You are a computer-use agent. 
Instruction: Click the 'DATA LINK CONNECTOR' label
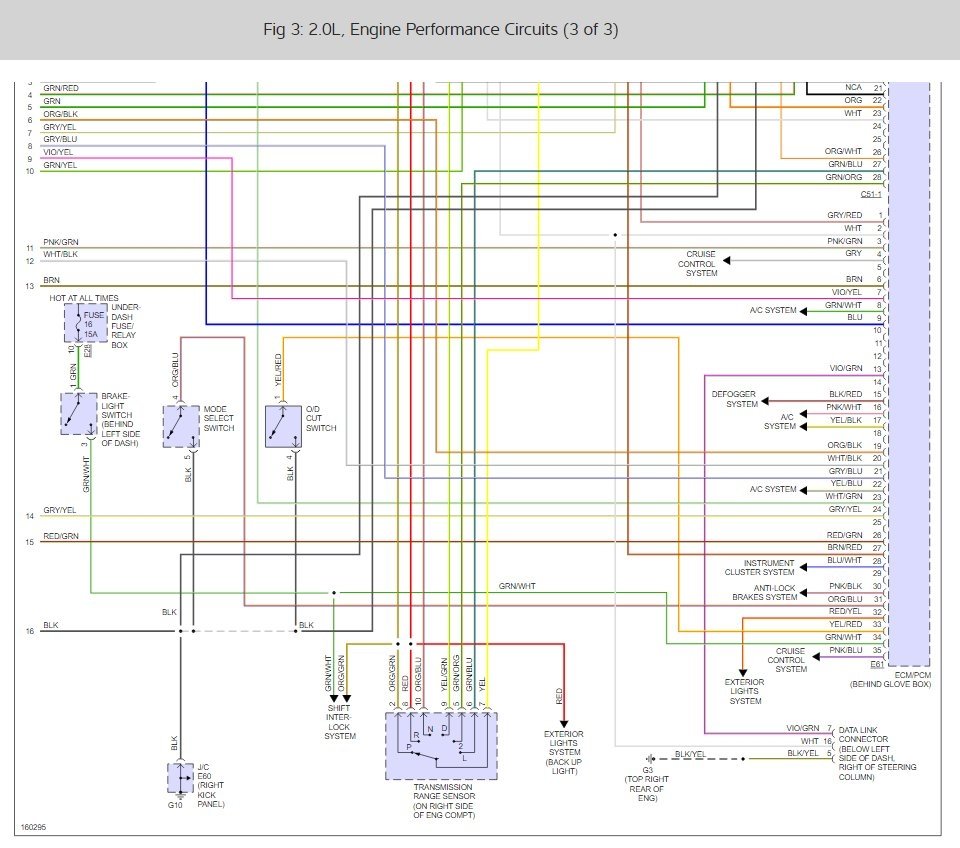(x=877, y=753)
